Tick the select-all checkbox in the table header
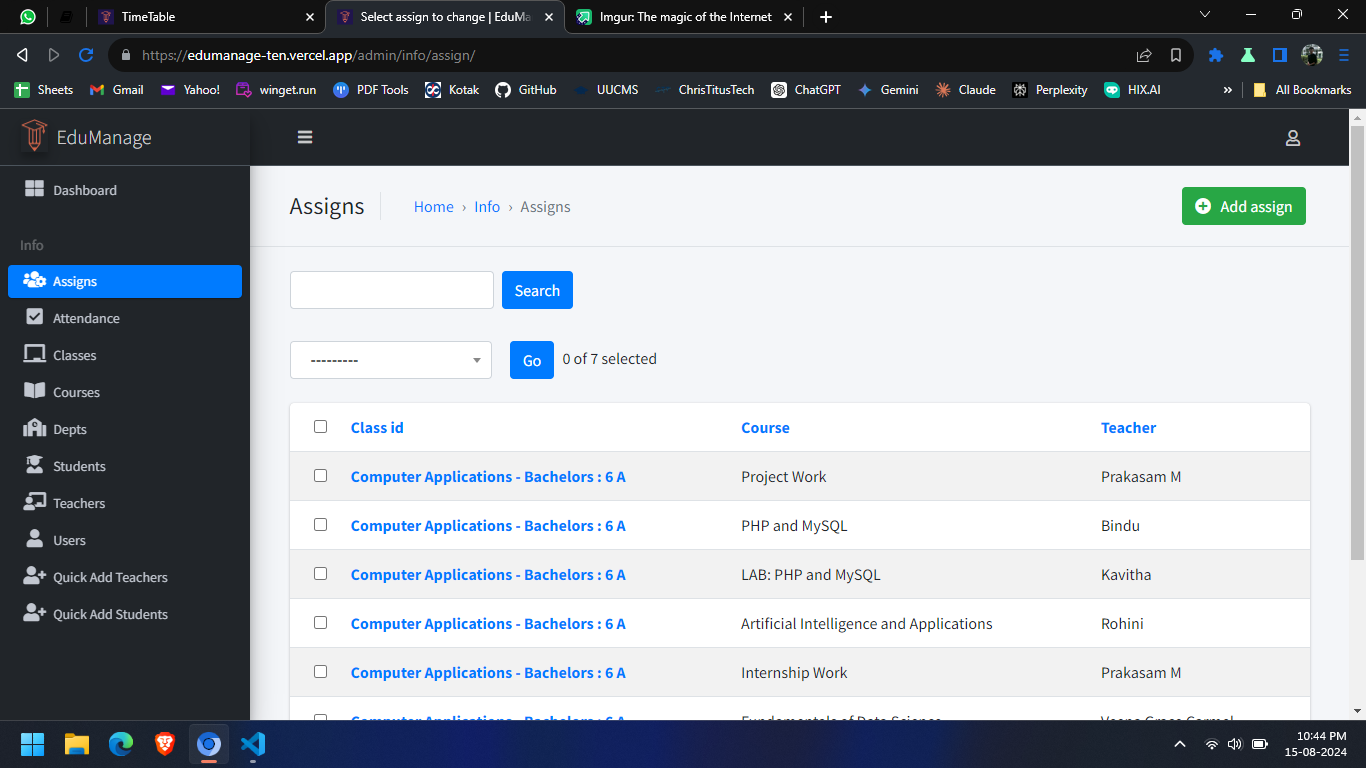The height and width of the screenshot is (768, 1366). (x=320, y=426)
